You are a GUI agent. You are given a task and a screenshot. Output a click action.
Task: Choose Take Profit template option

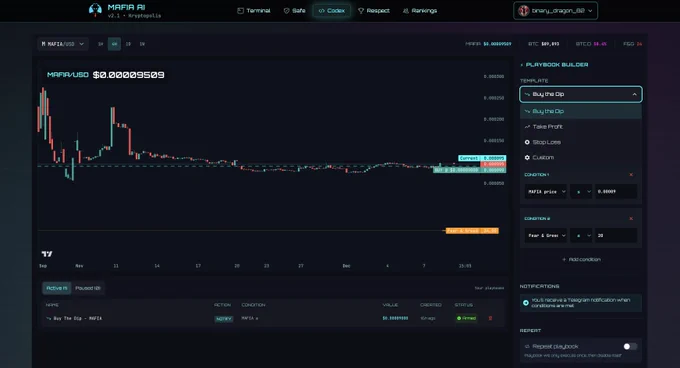click(581, 127)
